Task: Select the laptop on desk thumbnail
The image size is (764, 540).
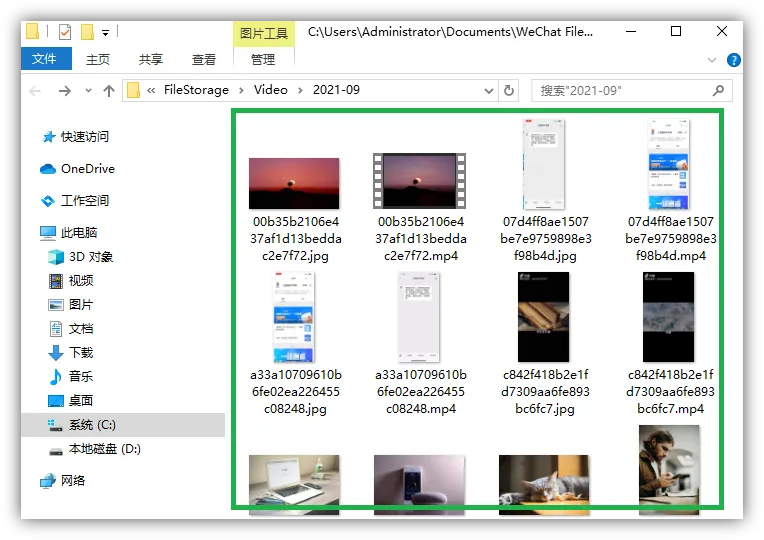Action: coord(294,484)
